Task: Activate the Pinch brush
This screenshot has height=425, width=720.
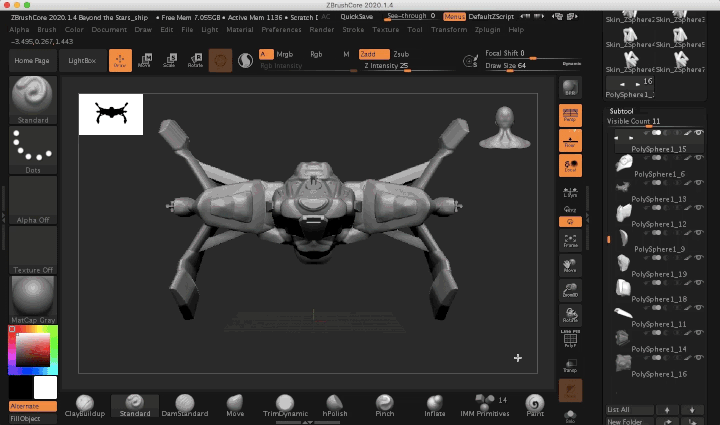Action: click(384, 404)
